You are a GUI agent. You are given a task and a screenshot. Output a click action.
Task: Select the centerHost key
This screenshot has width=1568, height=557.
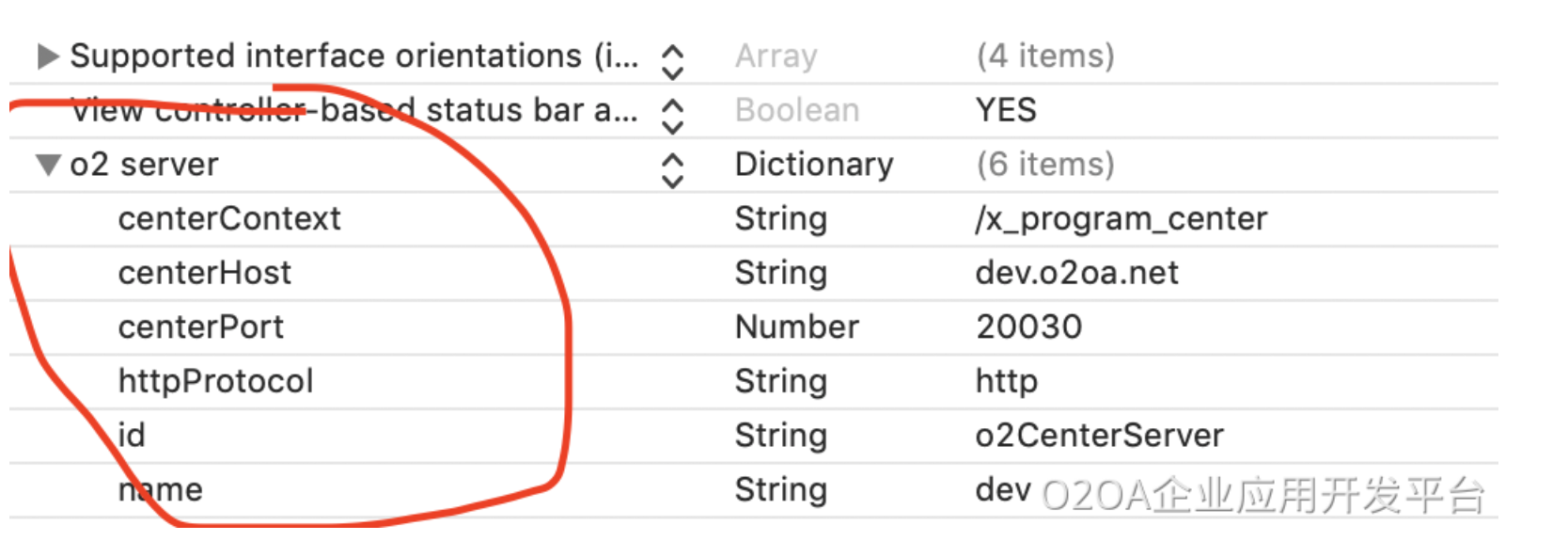pyautogui.click(x=205, y=273)
